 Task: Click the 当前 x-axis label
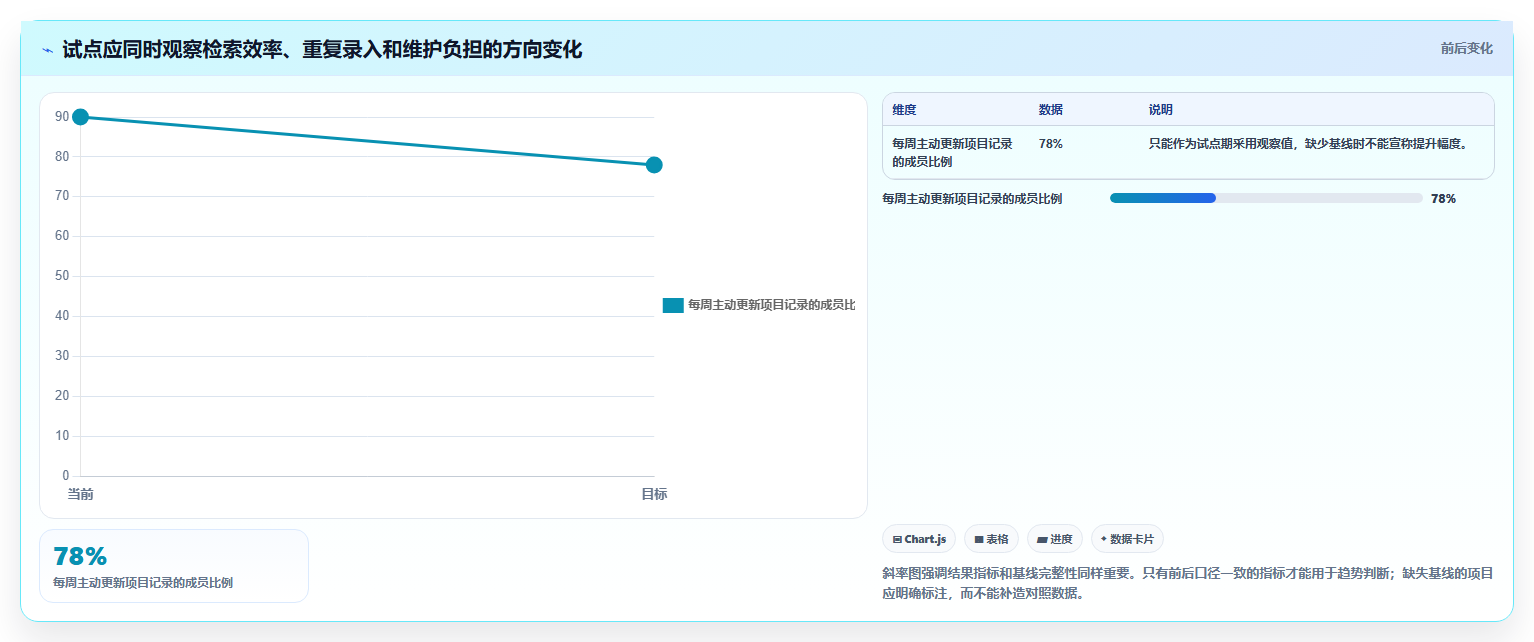80,494
